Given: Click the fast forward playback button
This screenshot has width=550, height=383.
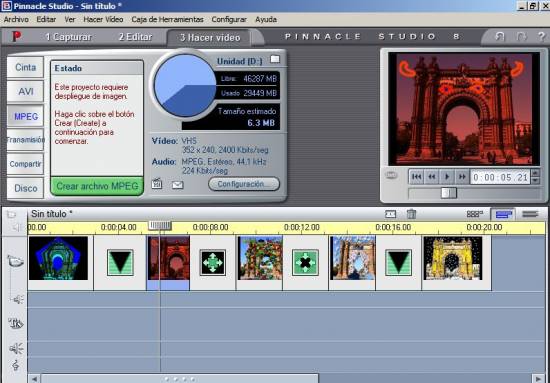Looking at the screenshot, I should coord(462,177).
